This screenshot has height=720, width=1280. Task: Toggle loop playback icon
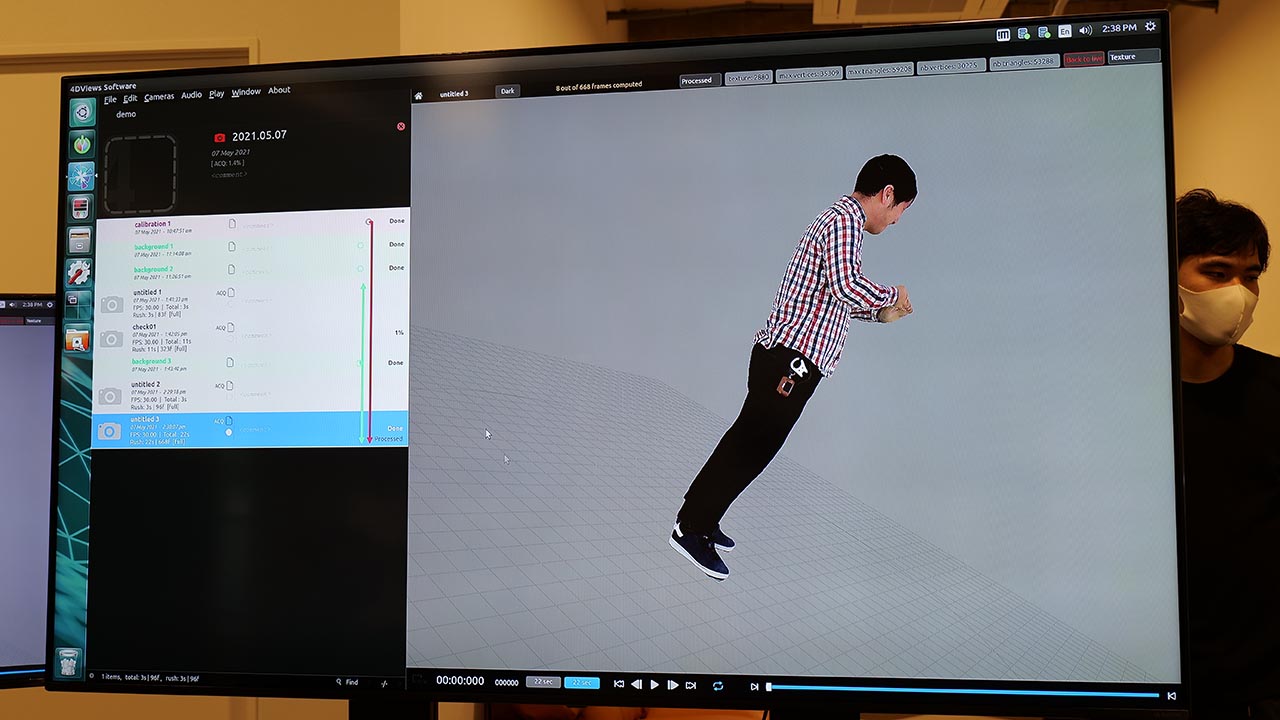(718, 685)
